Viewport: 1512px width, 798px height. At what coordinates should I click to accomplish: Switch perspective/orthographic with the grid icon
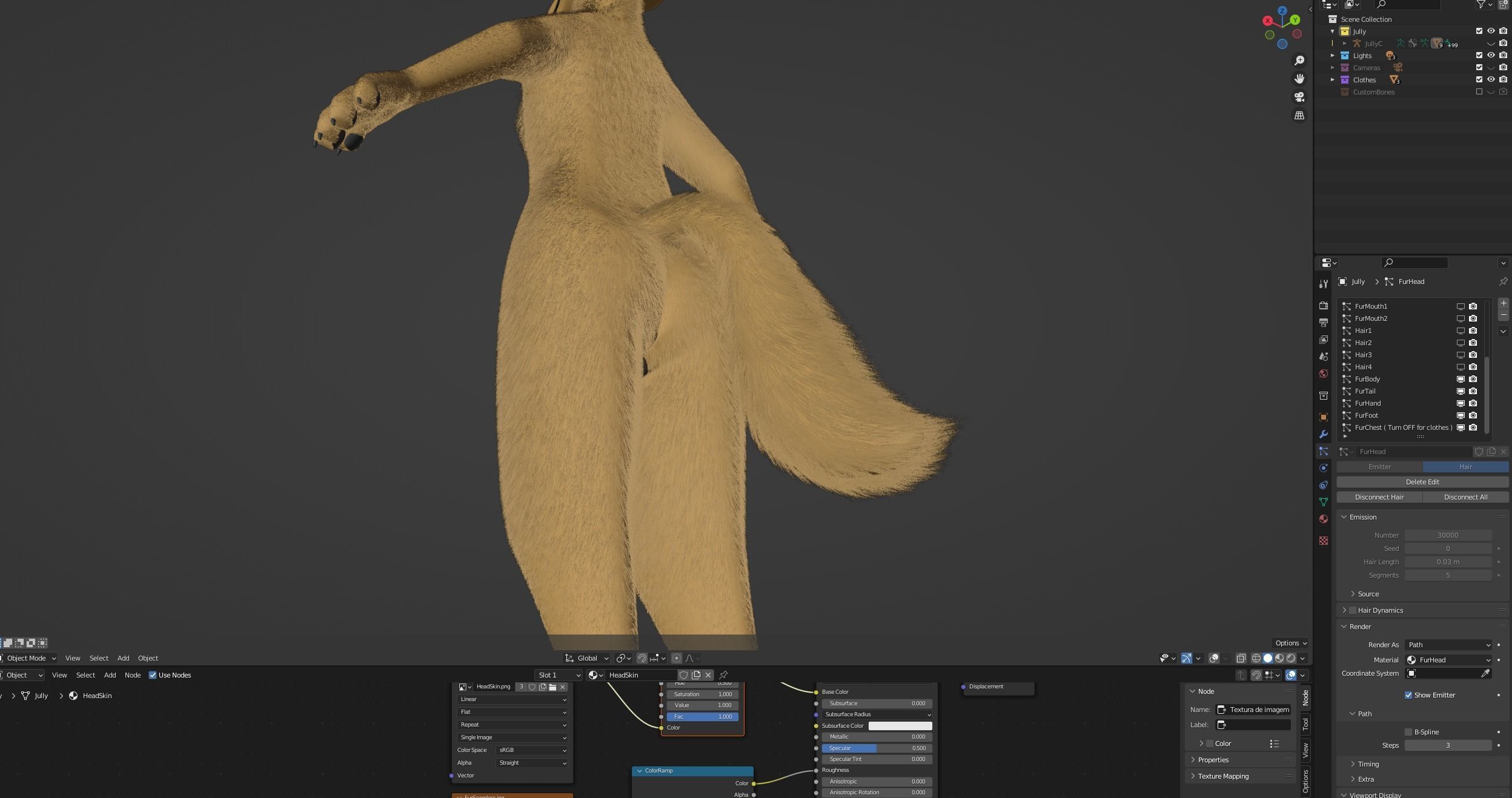click(1299, 115)
